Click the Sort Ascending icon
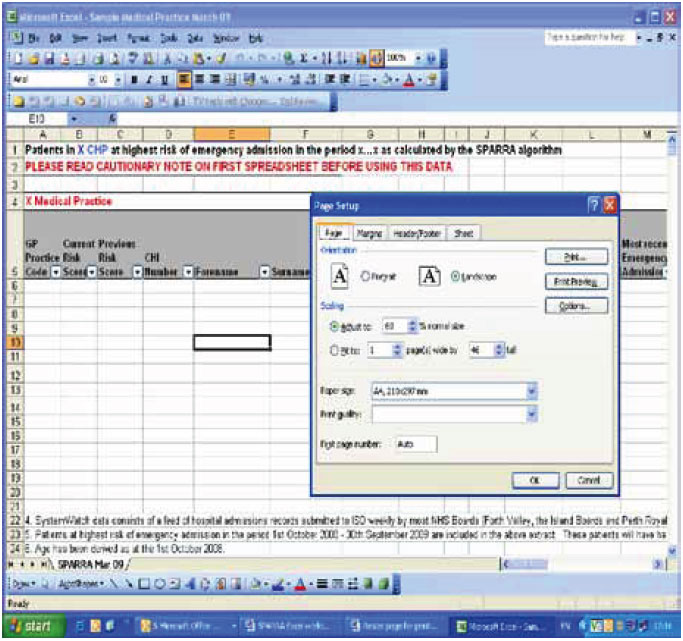 click(326, 58)
